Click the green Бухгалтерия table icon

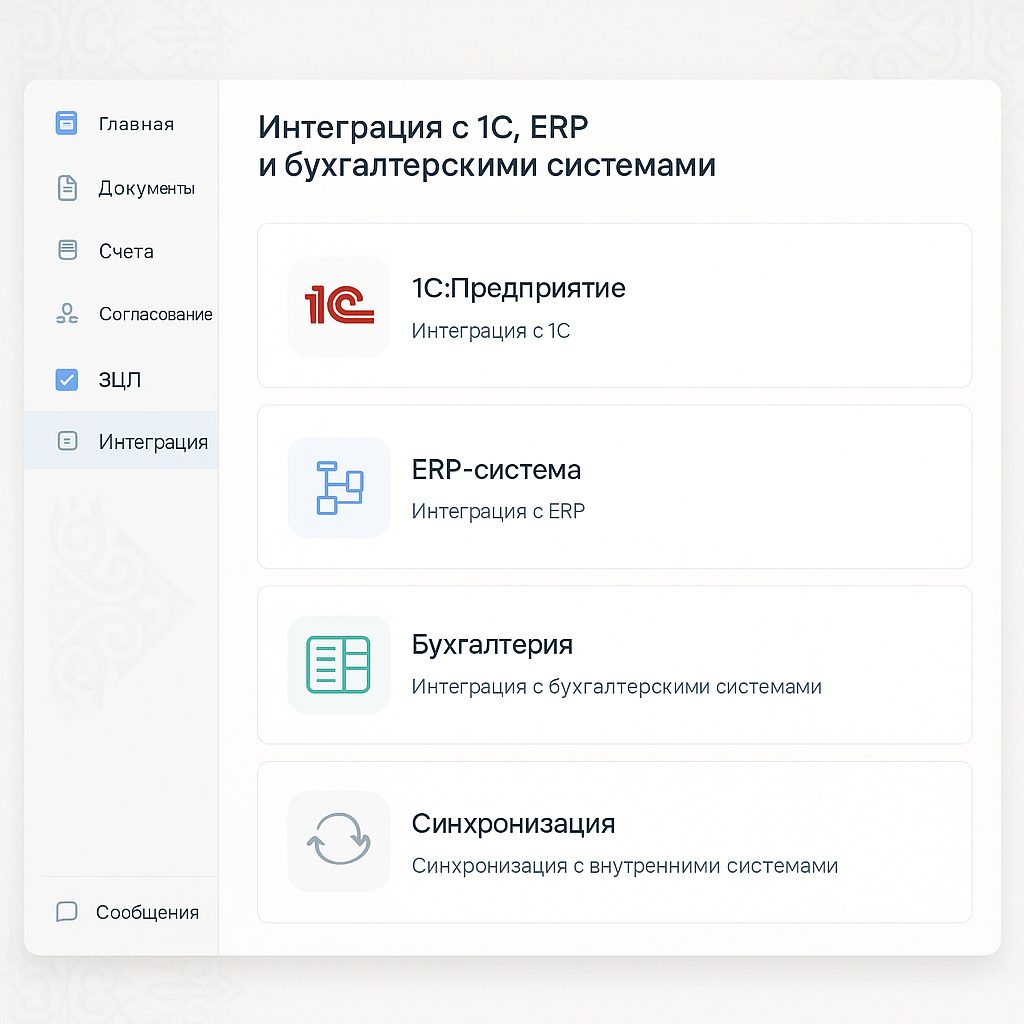click(x=338, y=664)
